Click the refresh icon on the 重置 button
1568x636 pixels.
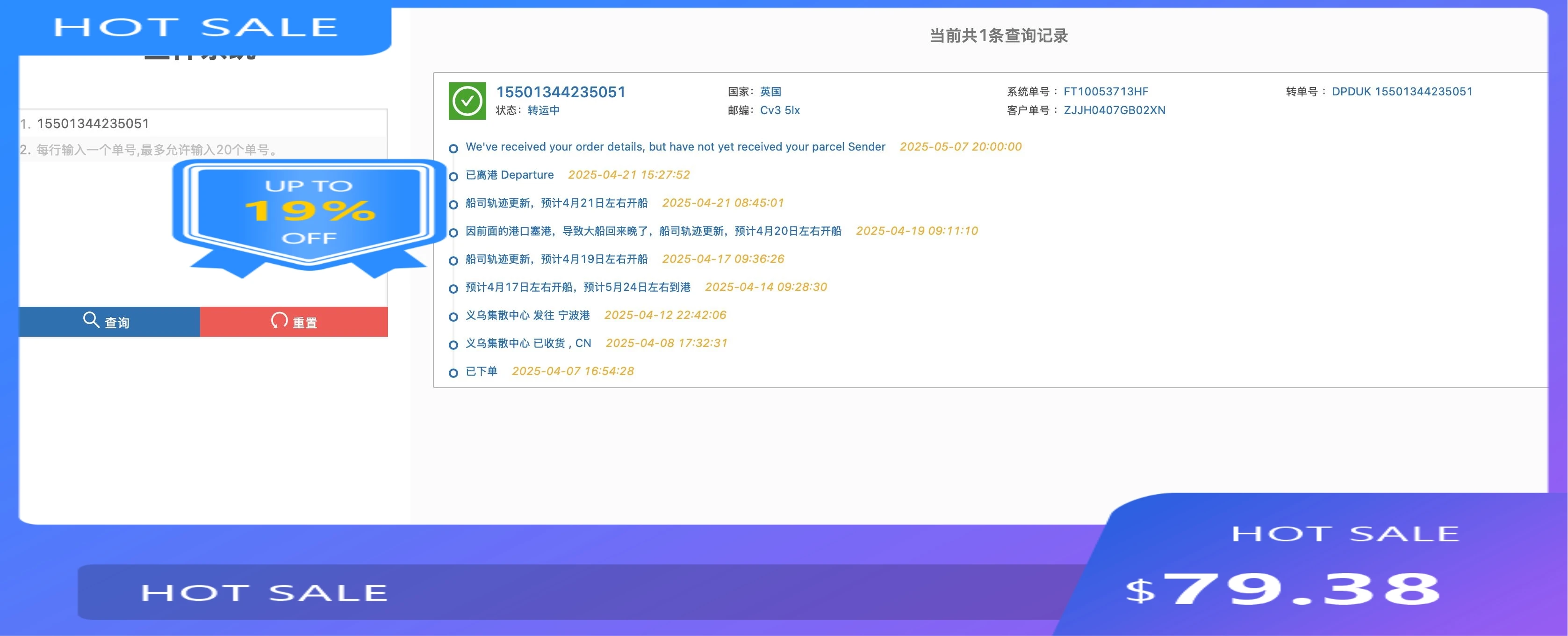[x=280, y=321]
